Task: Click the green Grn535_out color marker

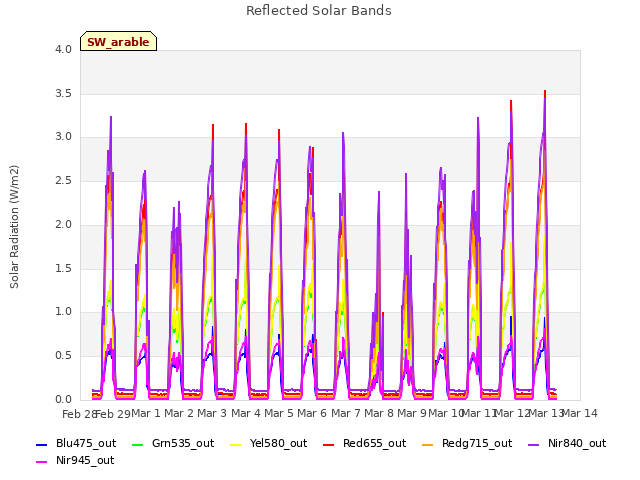Action: [x=138, y=444]
